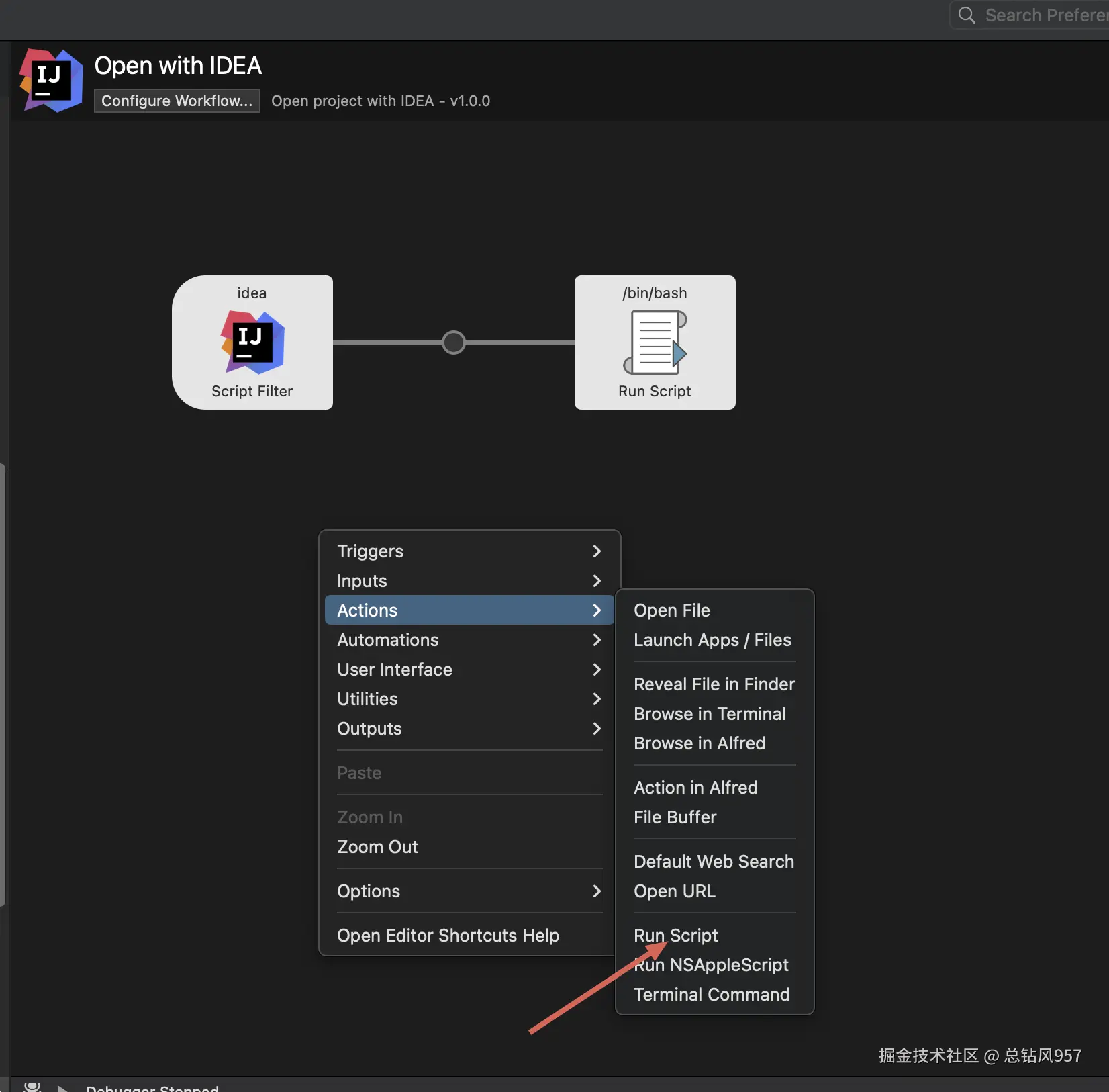Click the Zoom In menu entry
This screenshot has height=1092, width=1109.
click(x=469, y=817)
